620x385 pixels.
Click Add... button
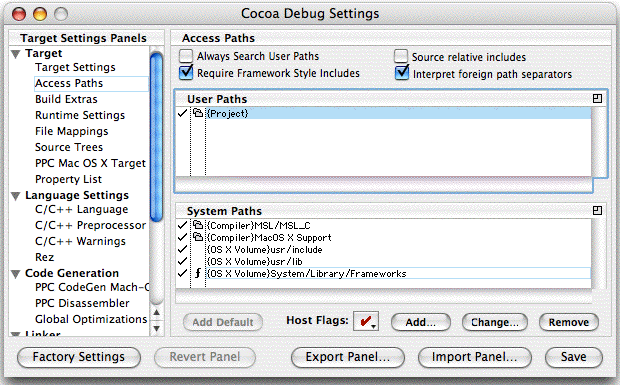click(x=421, y=322)
